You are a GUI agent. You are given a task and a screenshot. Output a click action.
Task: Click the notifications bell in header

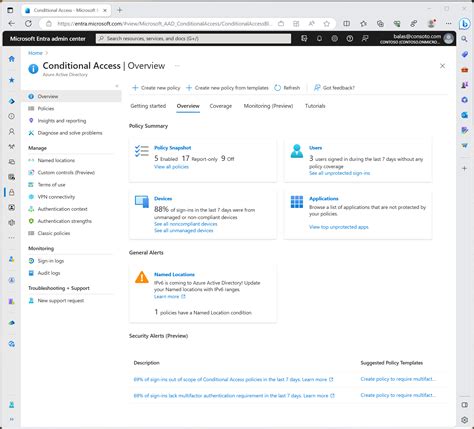319,39
